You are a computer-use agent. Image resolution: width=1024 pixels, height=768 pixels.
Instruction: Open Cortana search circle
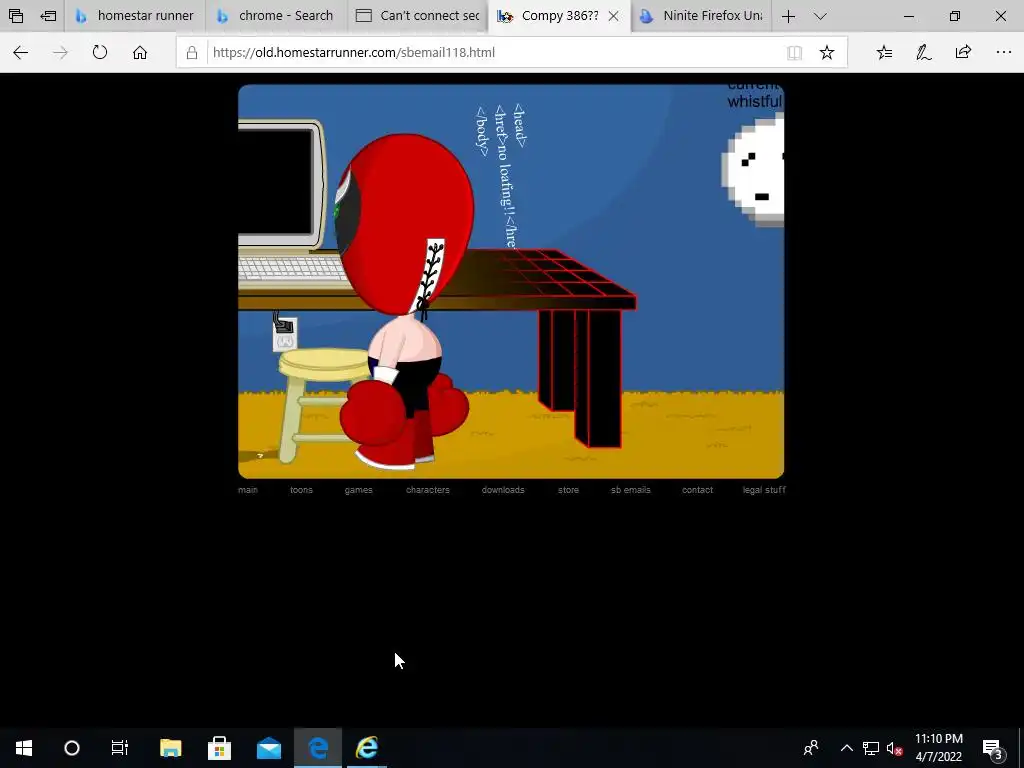72,748
